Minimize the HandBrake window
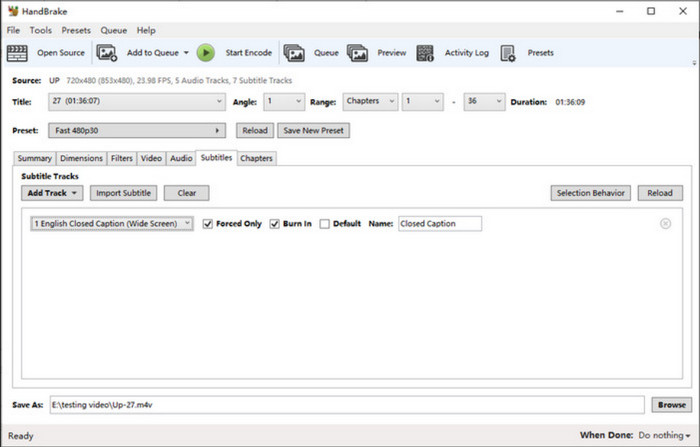The width and height of the screenshot is (700, 447). (620, 11)
